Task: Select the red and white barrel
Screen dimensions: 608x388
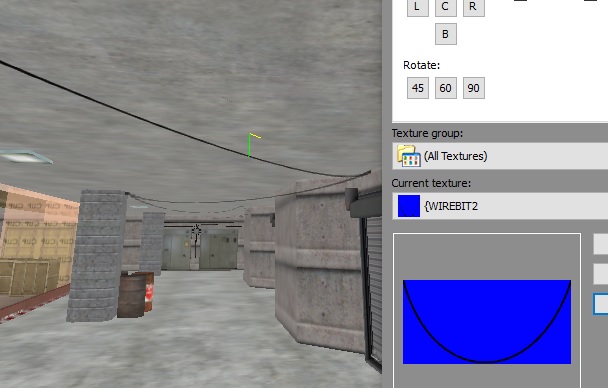Action: tap(149, 291)
